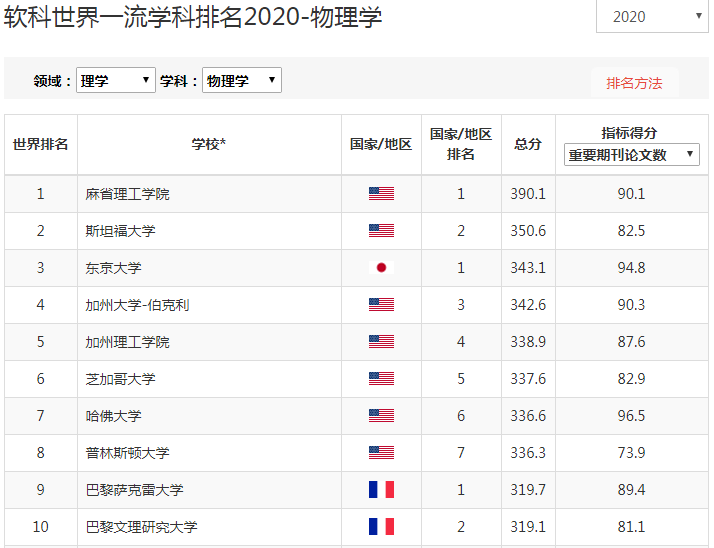
Task: Click the total score 336.6
Action: click(528, 416)
